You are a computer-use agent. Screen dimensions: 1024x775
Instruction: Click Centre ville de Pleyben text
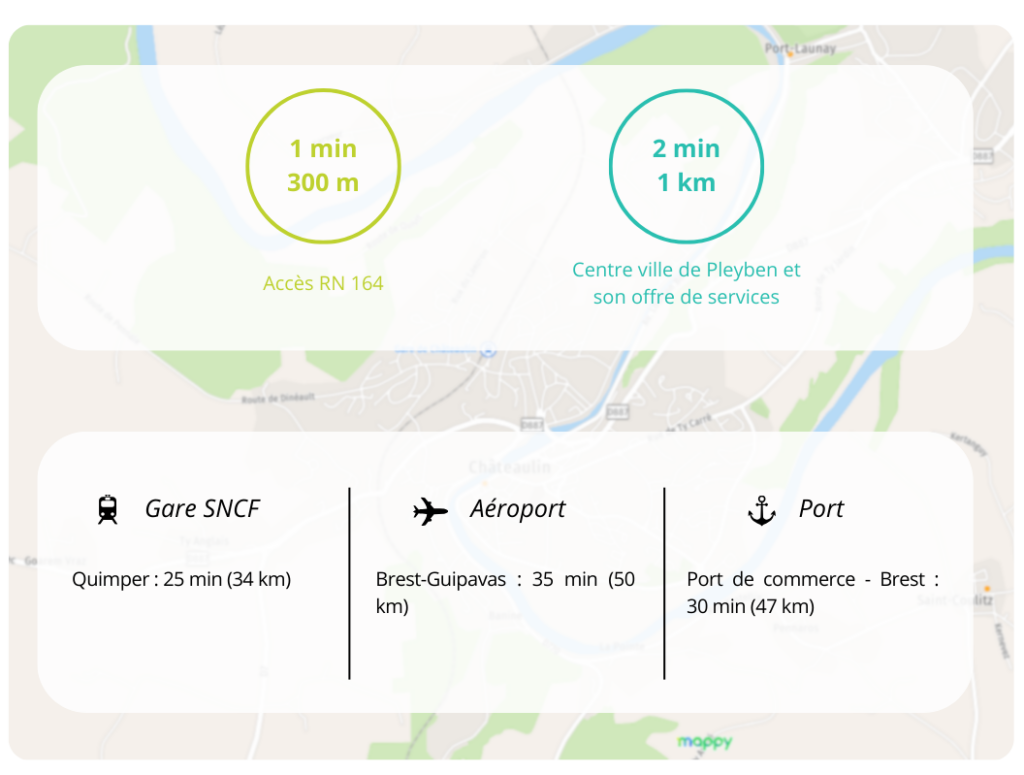(686, 270)
